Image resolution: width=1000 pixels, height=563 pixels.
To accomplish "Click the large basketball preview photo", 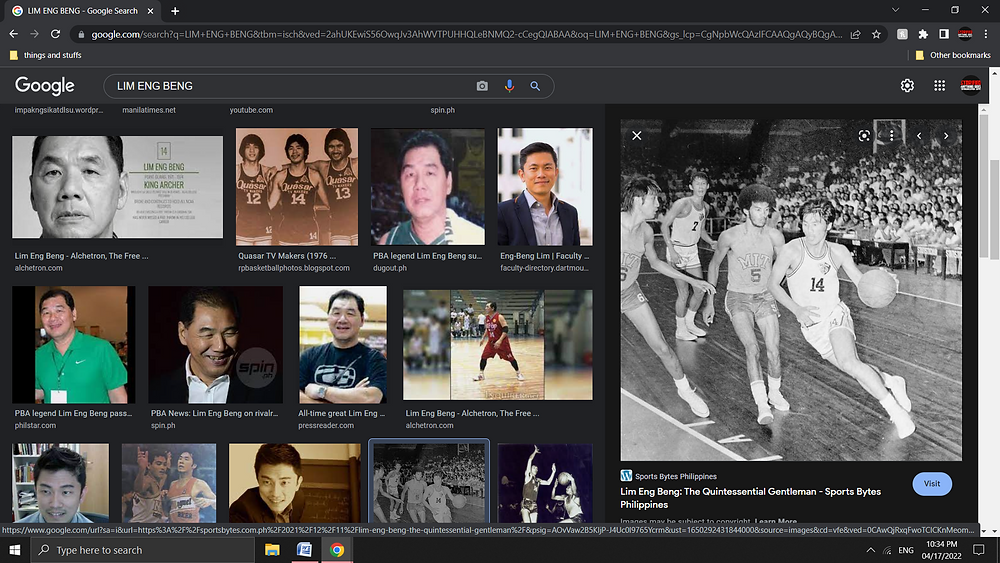I will click(x=791, y=290).
